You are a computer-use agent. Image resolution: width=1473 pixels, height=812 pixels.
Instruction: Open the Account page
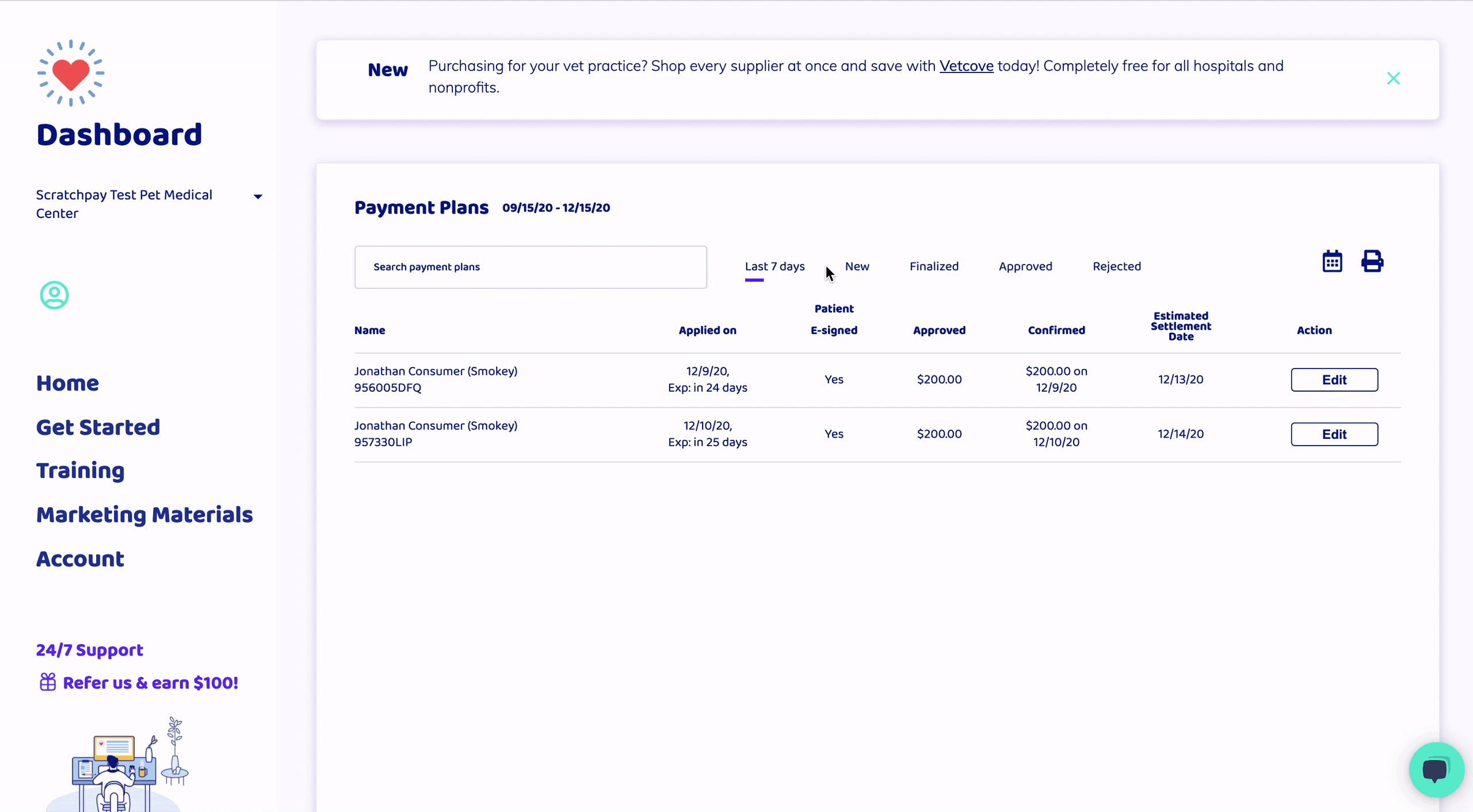[x=80, y=559]
